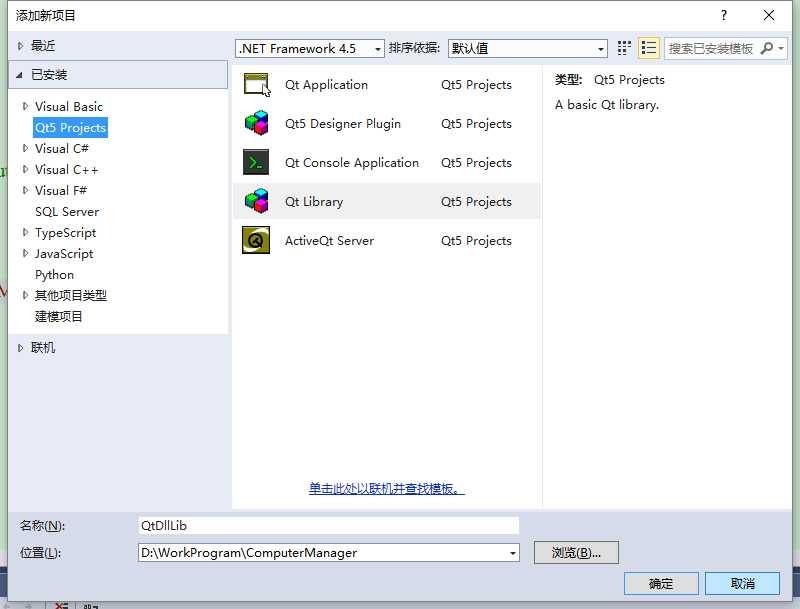Select the ActiveQt Server template name
This screenshot has height=609, width=800.
tap(329, 241)
